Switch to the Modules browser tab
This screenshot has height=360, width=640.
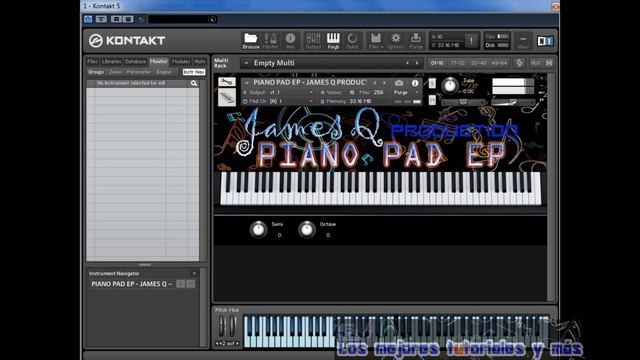pos(181,62)
